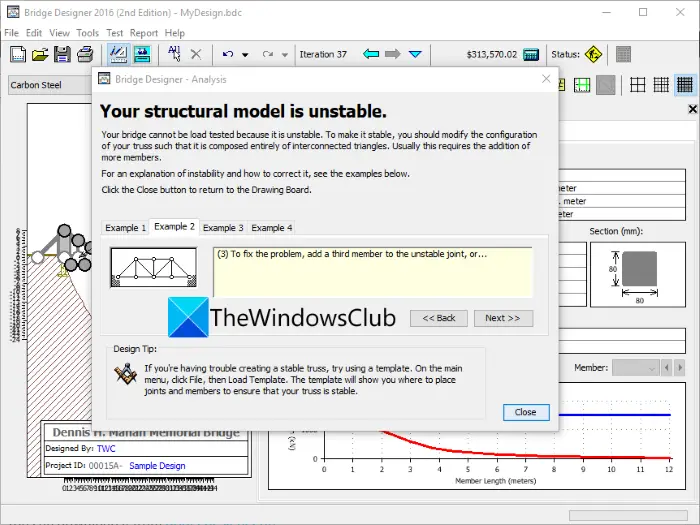Open the Help menu
The image size is (700, 525).
tap(175, 33)
